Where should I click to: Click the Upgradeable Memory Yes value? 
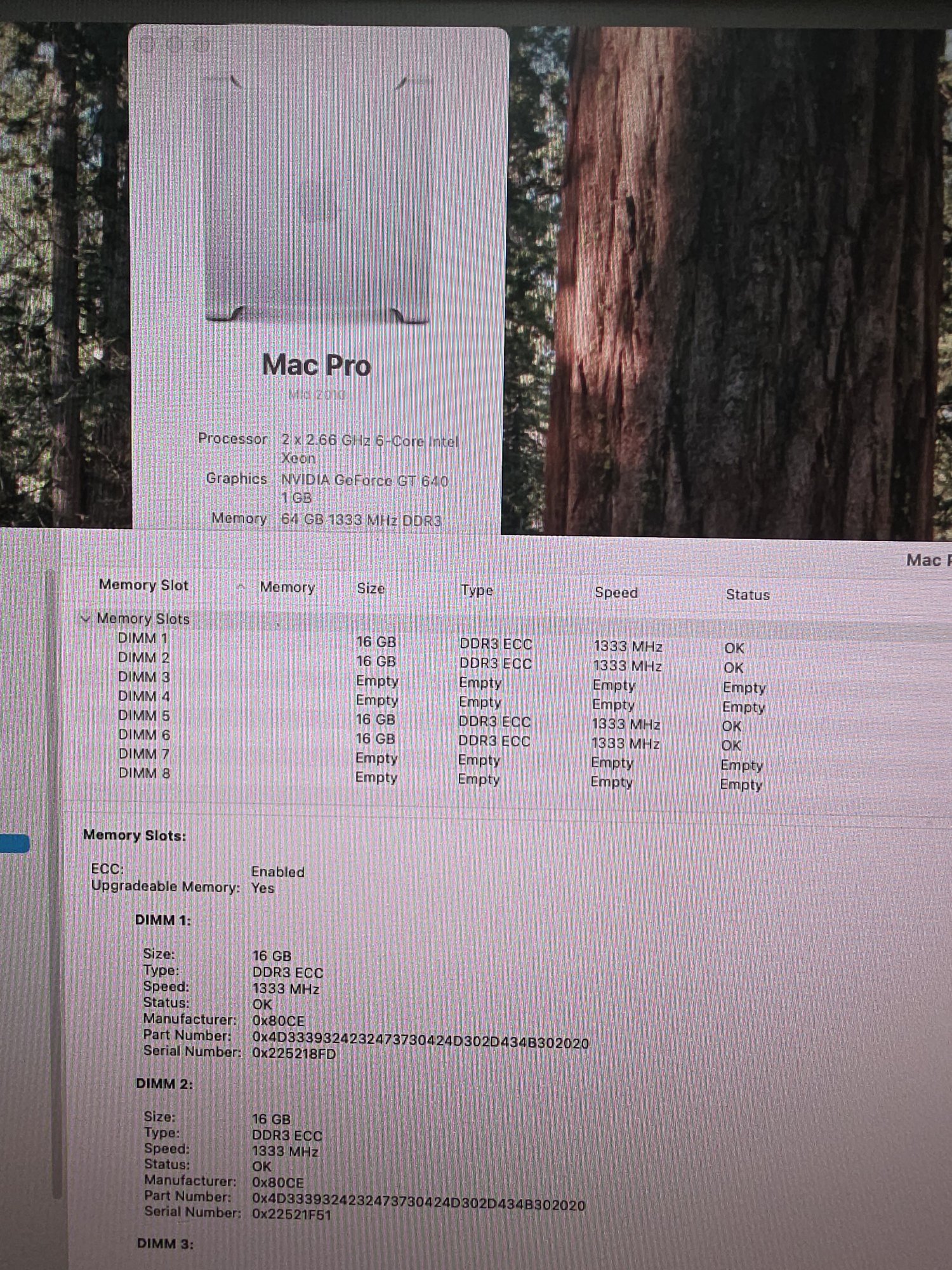tap(262, 887)
